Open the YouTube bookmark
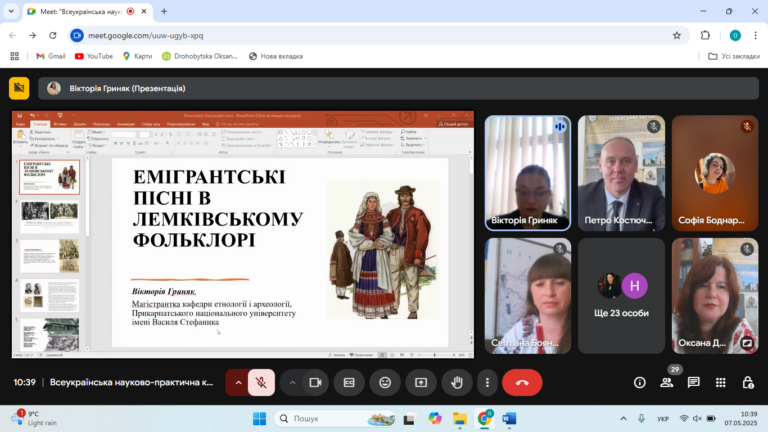 94,56
